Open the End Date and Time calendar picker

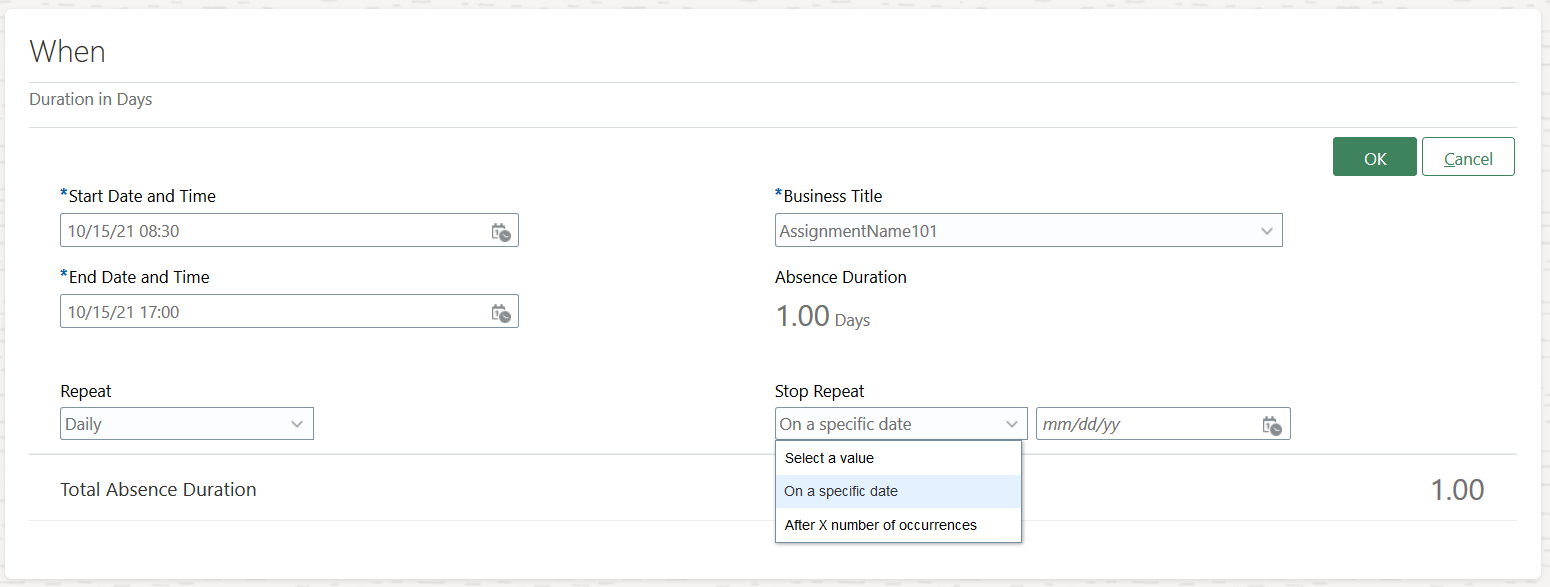[x=501, y=313]
